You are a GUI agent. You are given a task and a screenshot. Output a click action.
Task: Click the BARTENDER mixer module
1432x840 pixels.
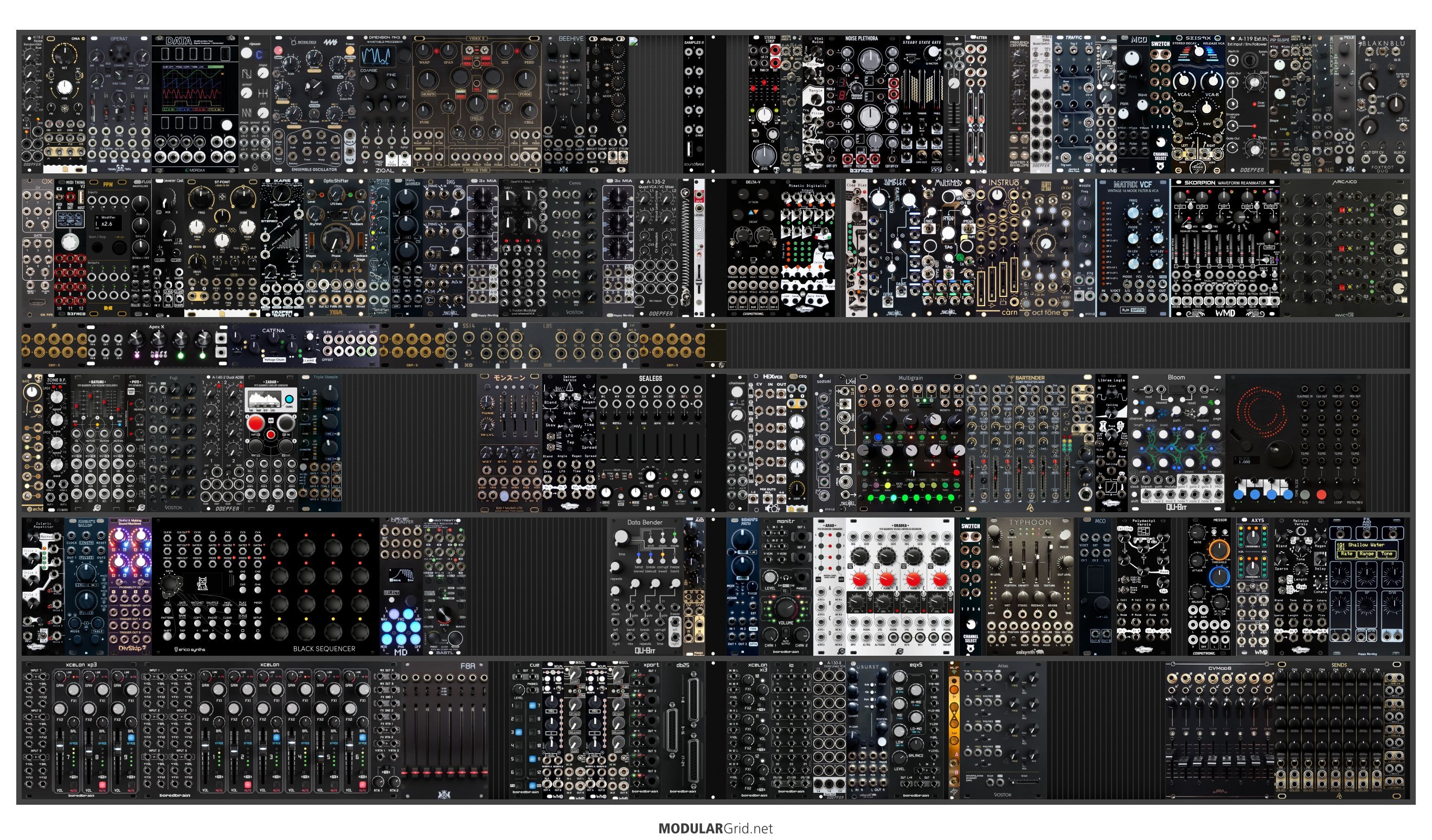(x=1030, y=442)
